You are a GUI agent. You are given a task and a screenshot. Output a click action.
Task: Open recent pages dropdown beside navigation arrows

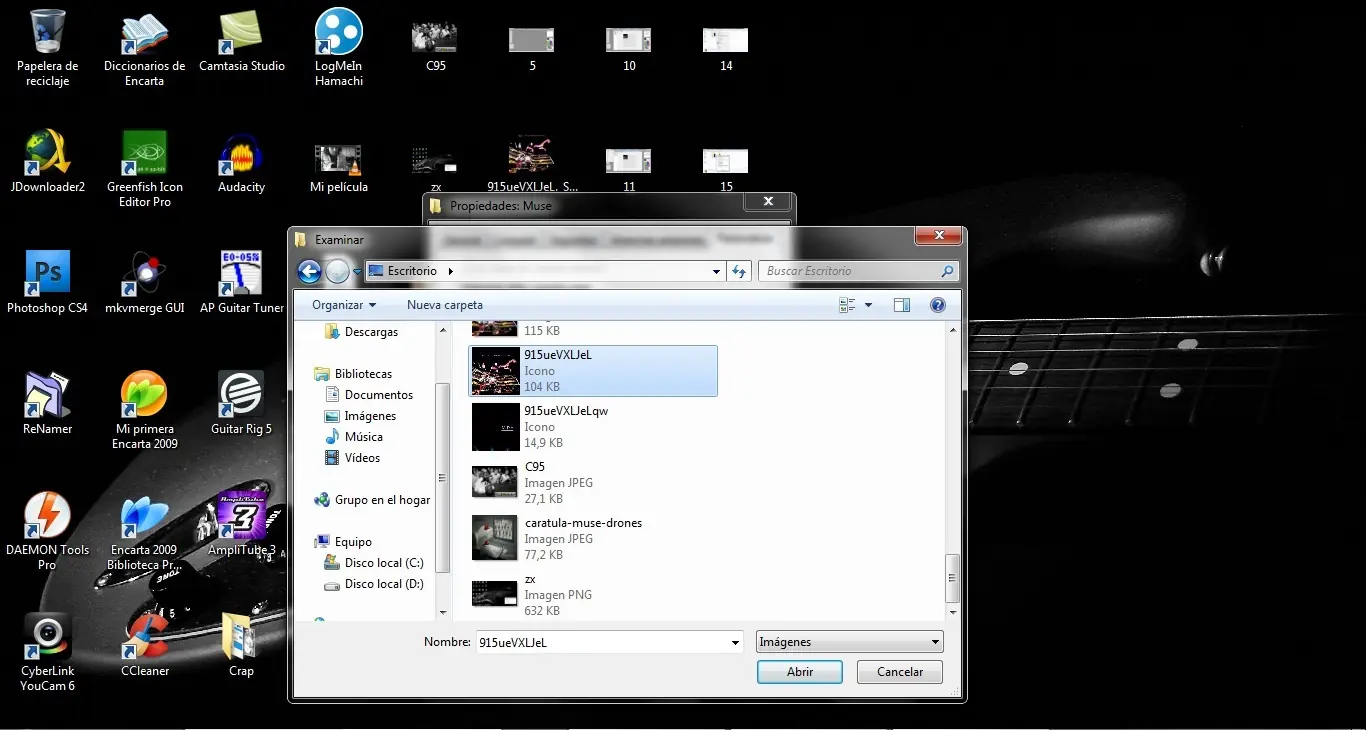tap(357, 272)
